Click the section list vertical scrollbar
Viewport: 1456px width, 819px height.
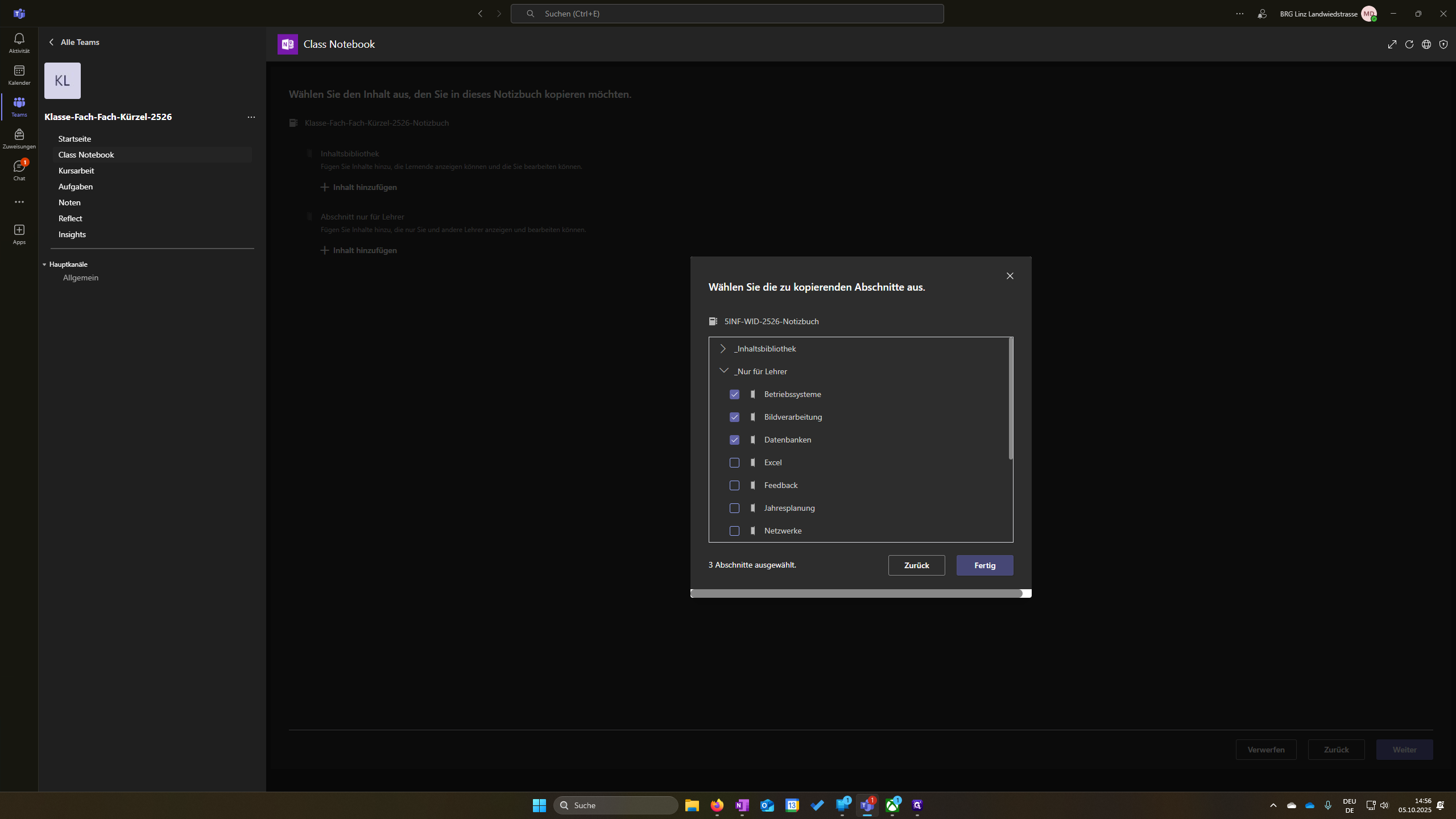[1011, 399]
